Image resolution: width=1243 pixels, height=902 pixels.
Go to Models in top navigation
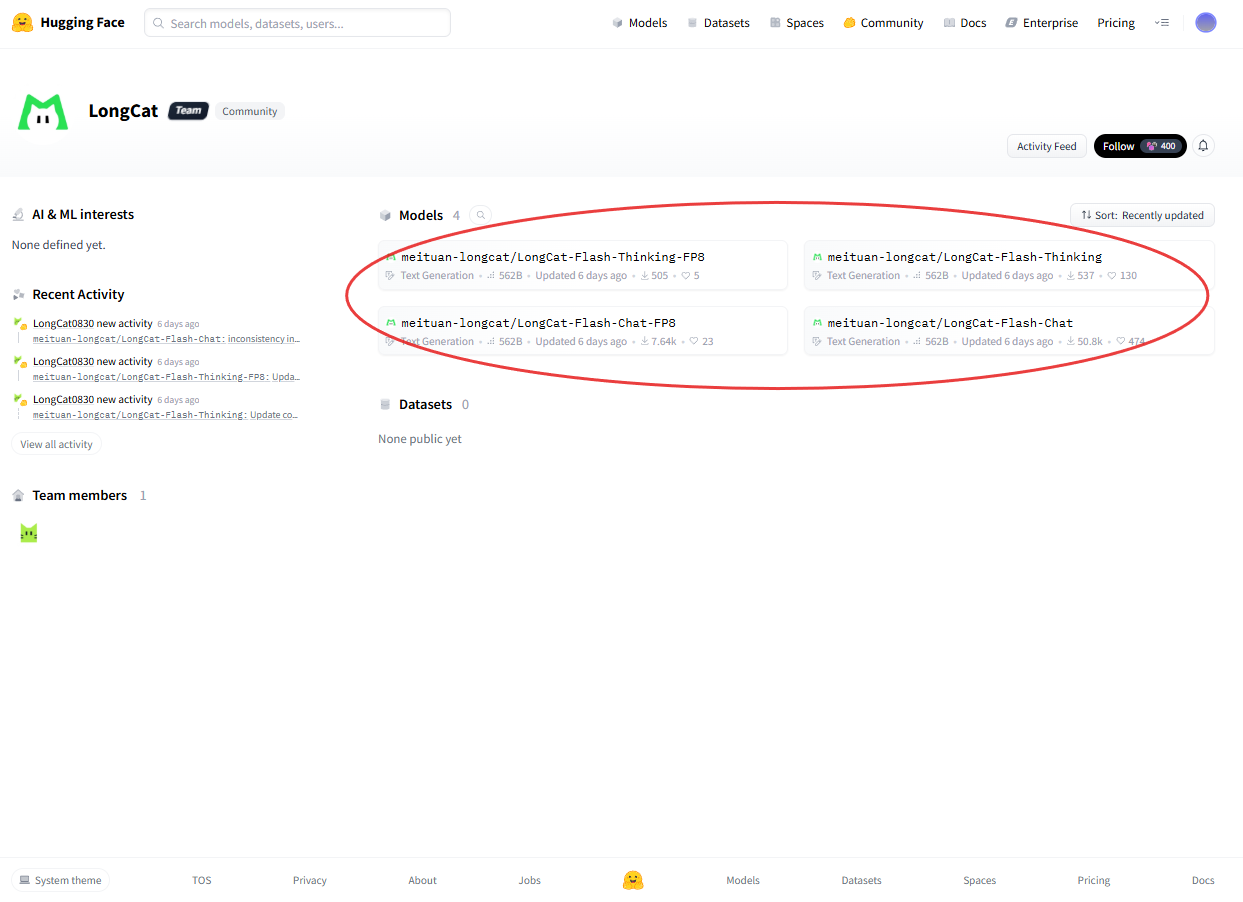pyautogui.click(x=639, y=22)
